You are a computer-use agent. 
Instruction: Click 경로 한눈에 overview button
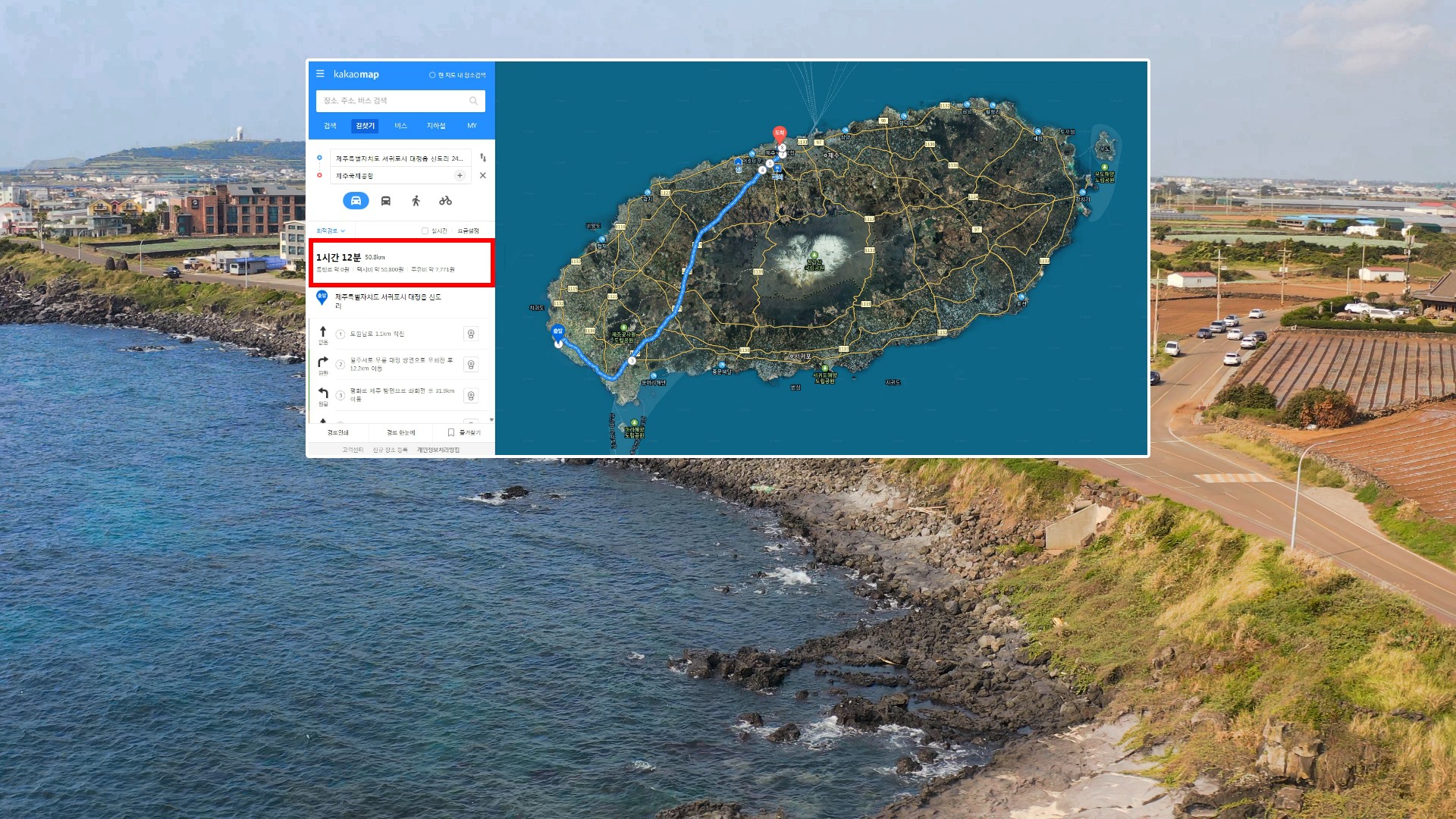(400, 432)
